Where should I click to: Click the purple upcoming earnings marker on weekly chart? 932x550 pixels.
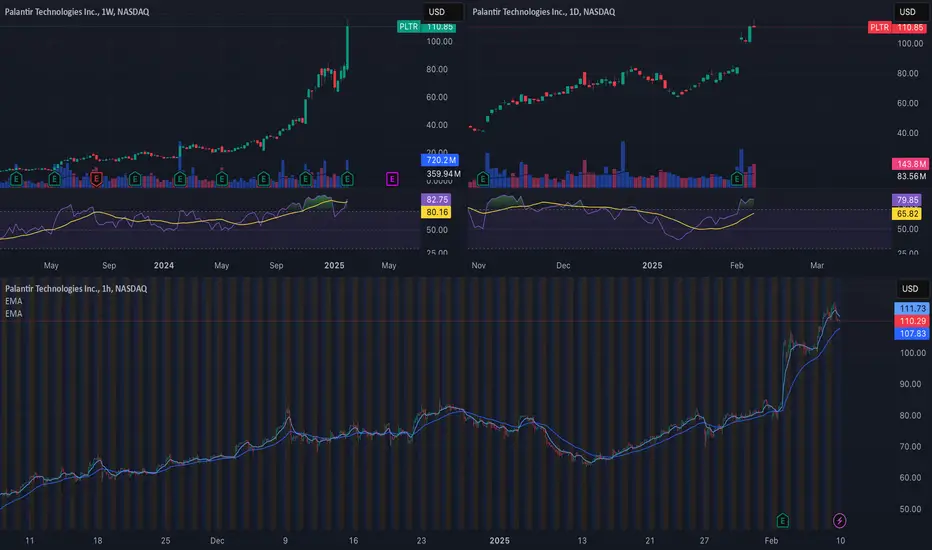click(392, 178)
